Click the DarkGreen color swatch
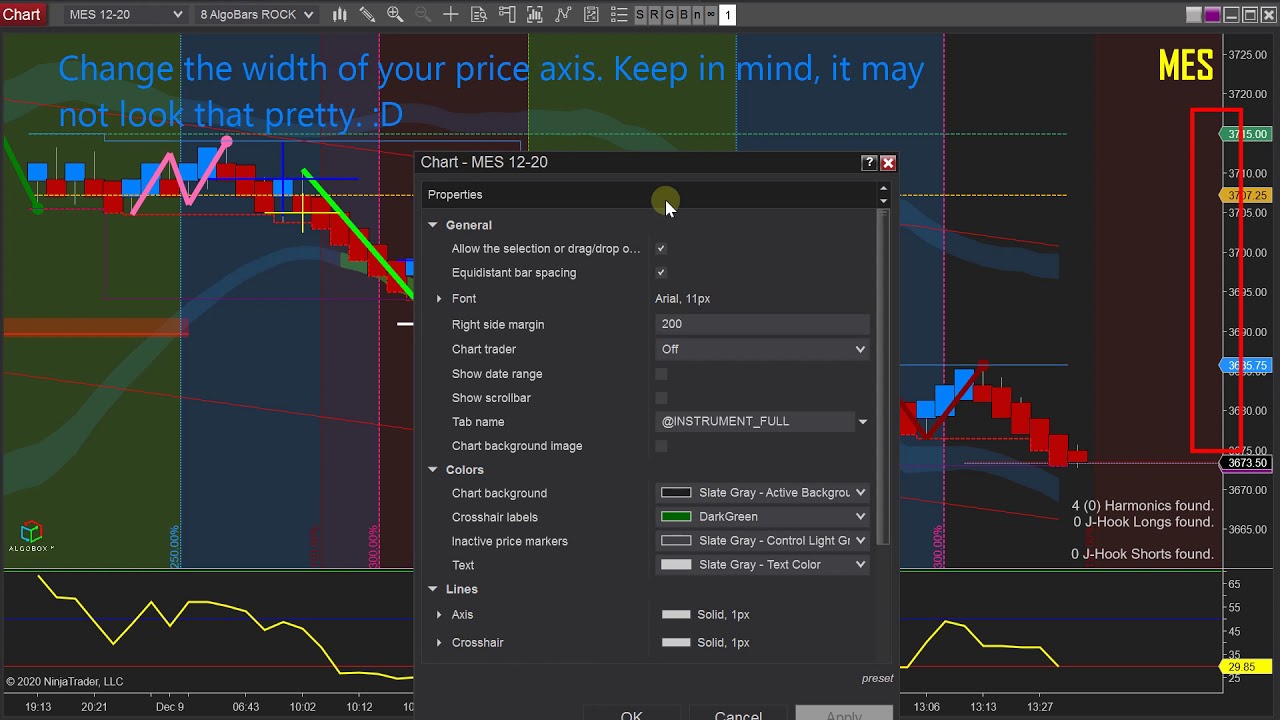1280x720 pixels. (676, 517)
